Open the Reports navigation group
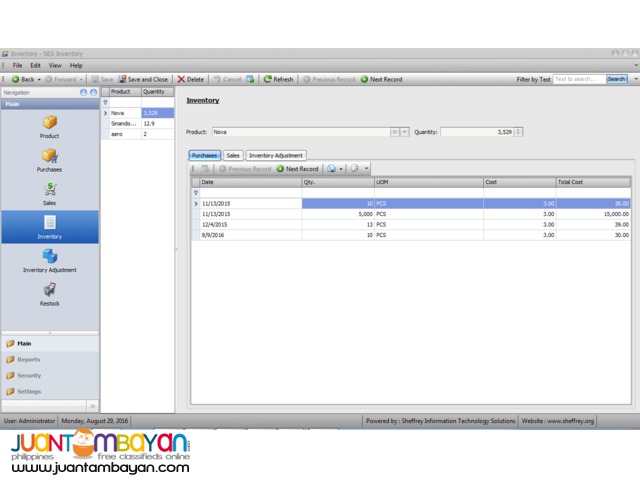 50,360
